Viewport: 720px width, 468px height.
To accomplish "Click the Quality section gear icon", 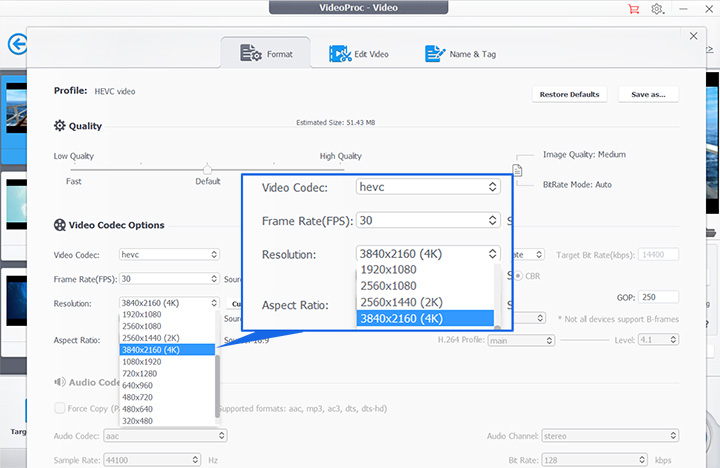I will pos(60,126).
